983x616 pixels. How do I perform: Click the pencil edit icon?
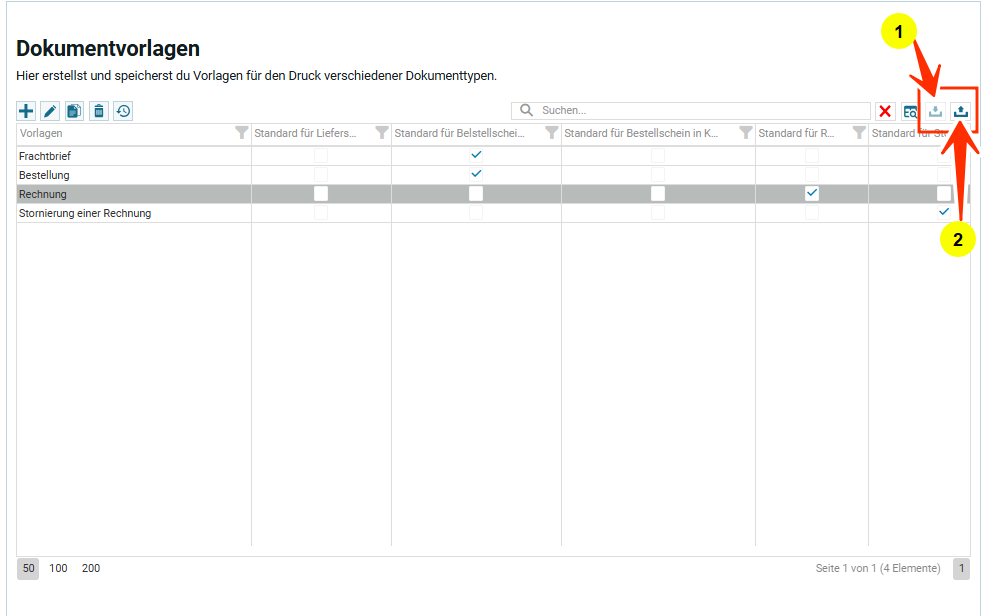(x=50, y=111)
